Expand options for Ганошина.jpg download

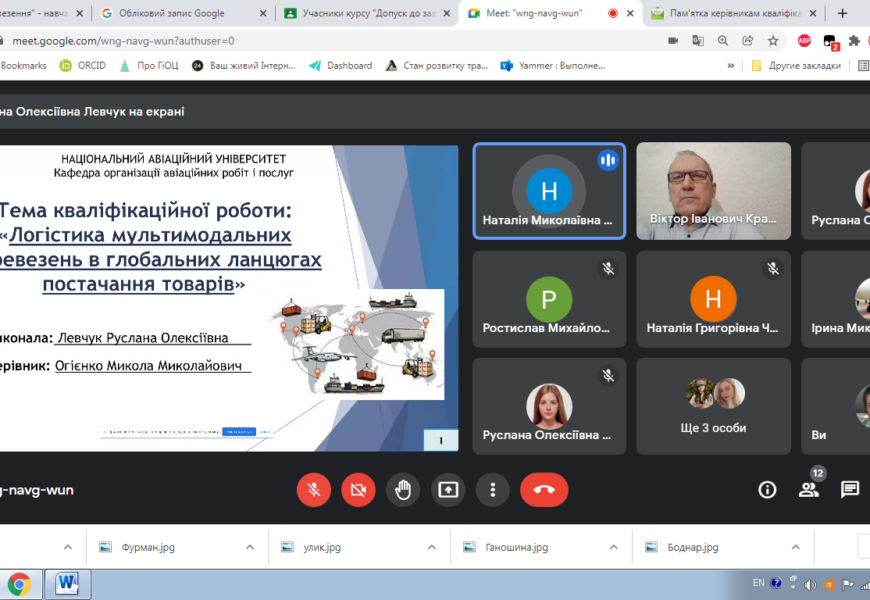[614, 547]
